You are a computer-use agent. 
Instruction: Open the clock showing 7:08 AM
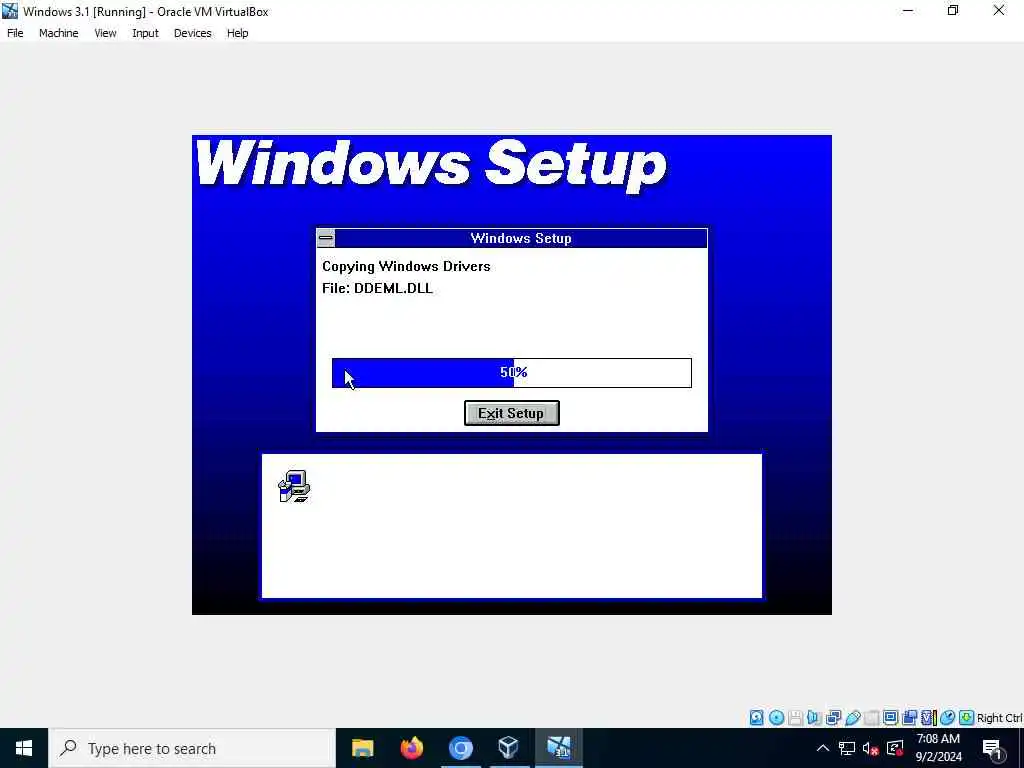pyautogui.click(x=938, y=748)
